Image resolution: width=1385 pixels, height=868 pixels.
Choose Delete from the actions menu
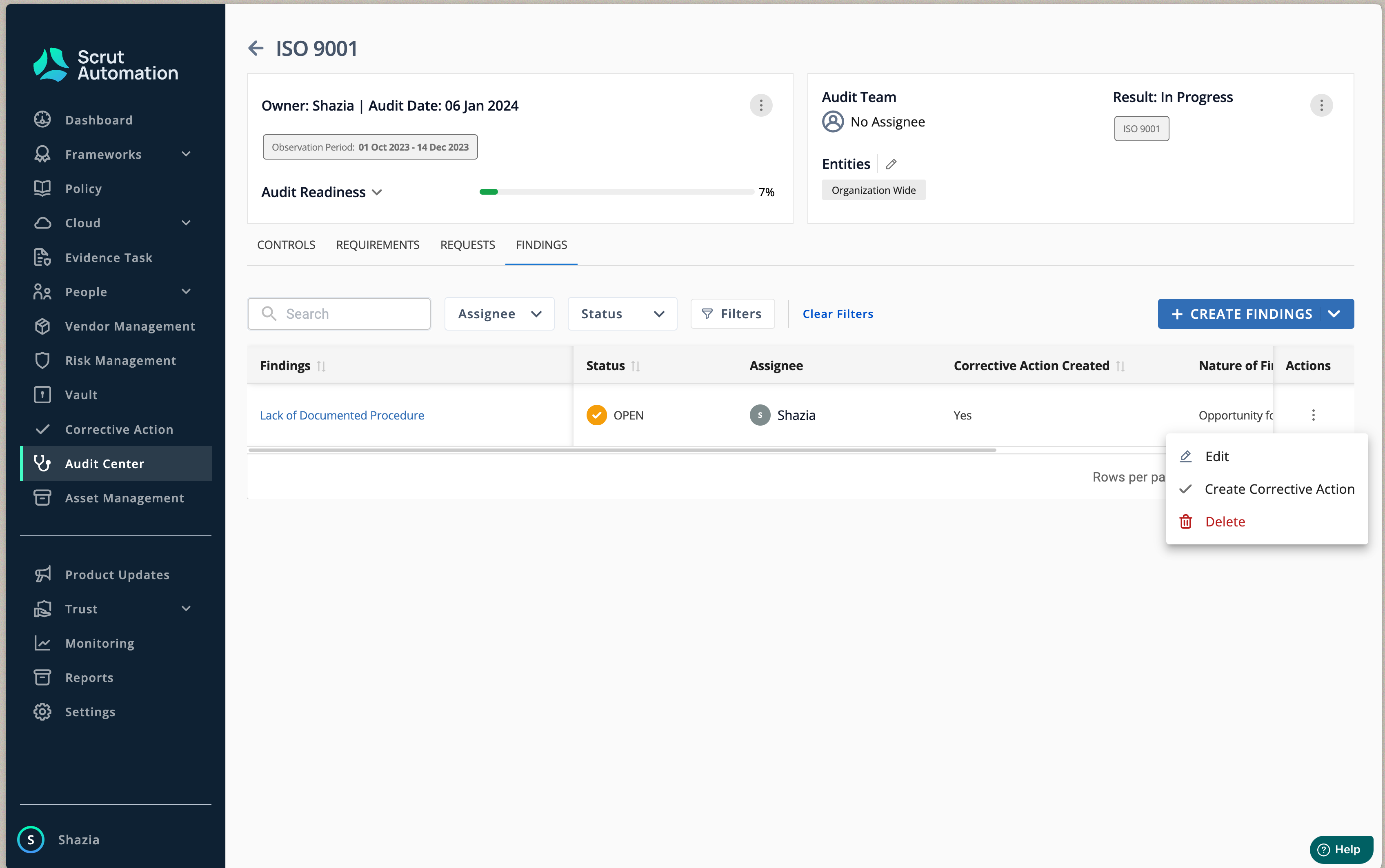point(1267,522)
